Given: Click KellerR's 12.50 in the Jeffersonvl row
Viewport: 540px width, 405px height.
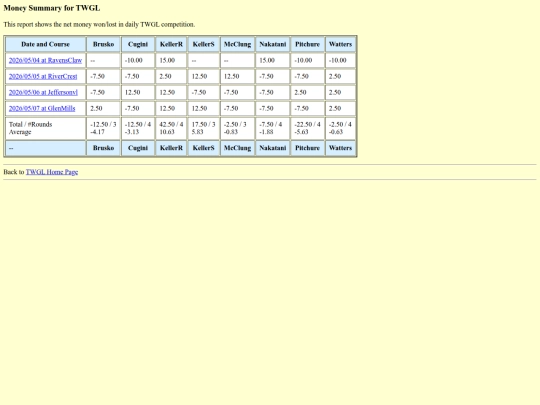Looking at the screenshot, I should [x=171, y=92].
